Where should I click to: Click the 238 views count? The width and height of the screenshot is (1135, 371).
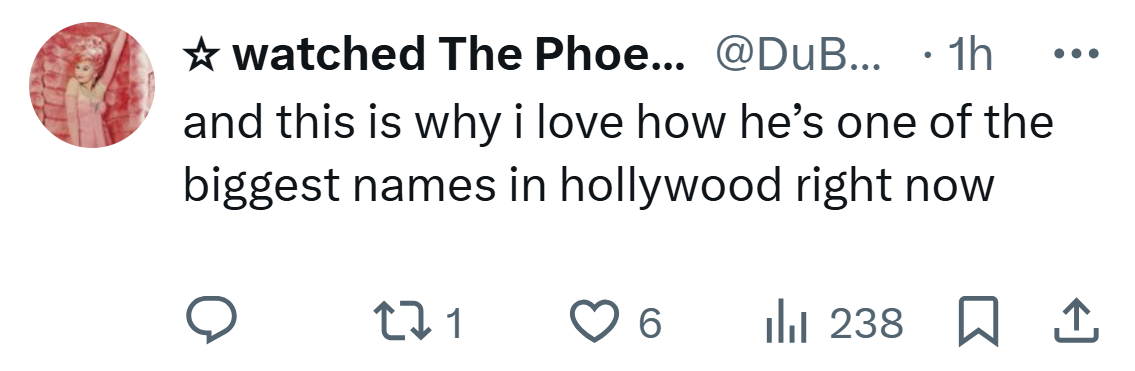[866, 323]
